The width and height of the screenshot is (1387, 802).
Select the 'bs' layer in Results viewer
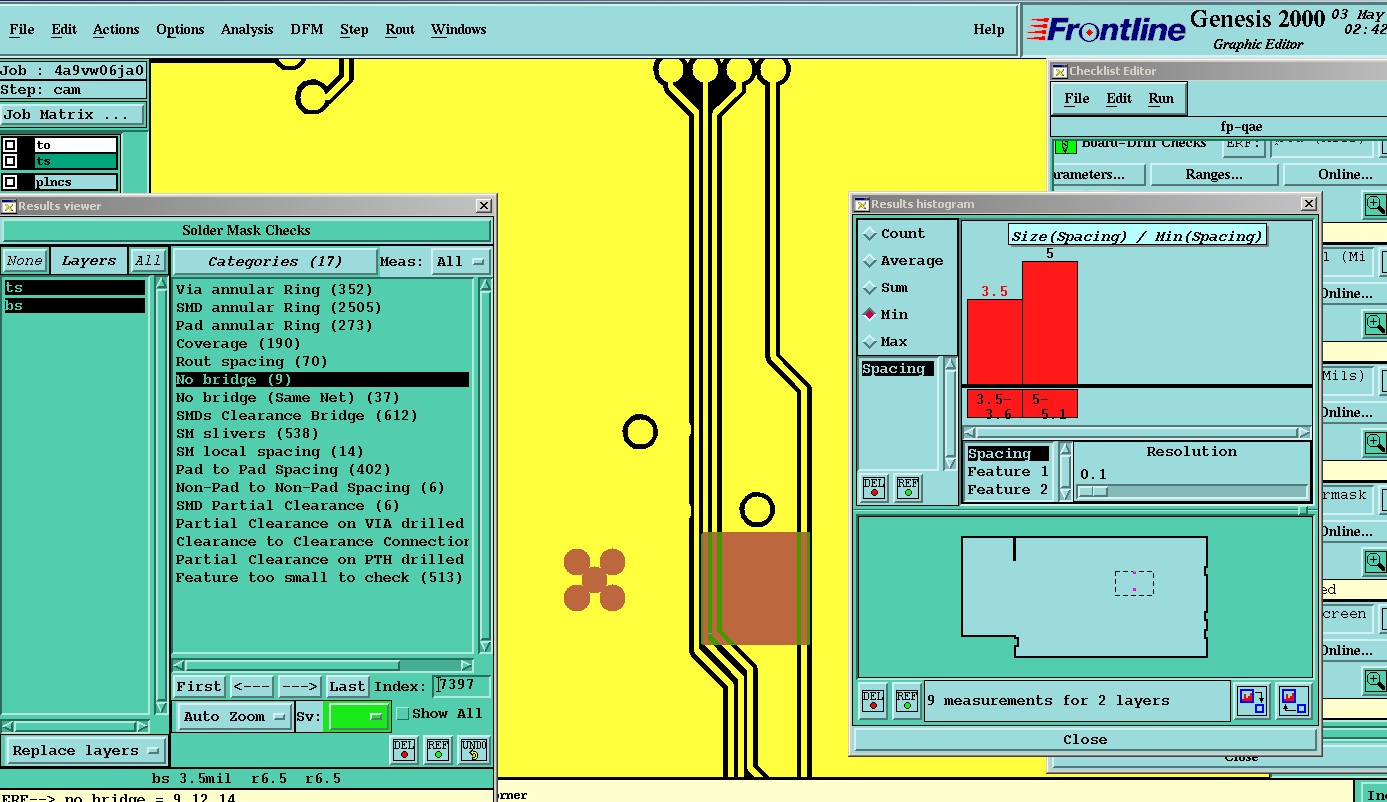pyautogui.click(x=75, y=306)
